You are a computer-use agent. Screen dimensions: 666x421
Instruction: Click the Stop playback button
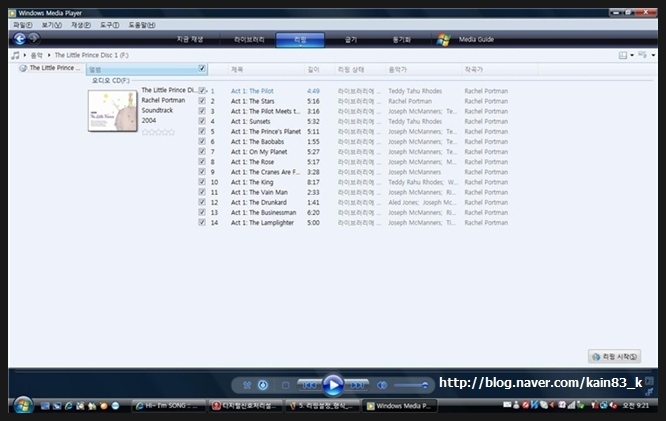pos(285,385)
